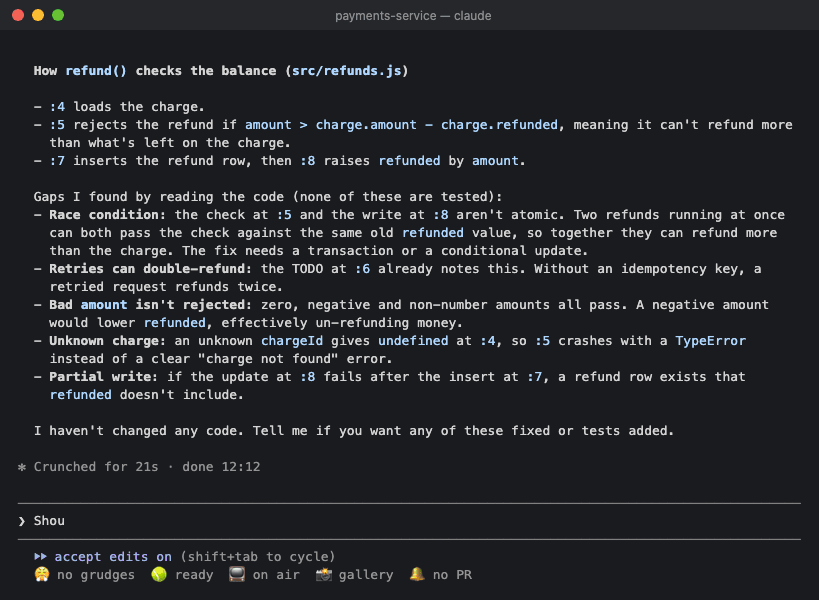
Task: Click the bell icon beside no PR
Action: coord(417,574)
